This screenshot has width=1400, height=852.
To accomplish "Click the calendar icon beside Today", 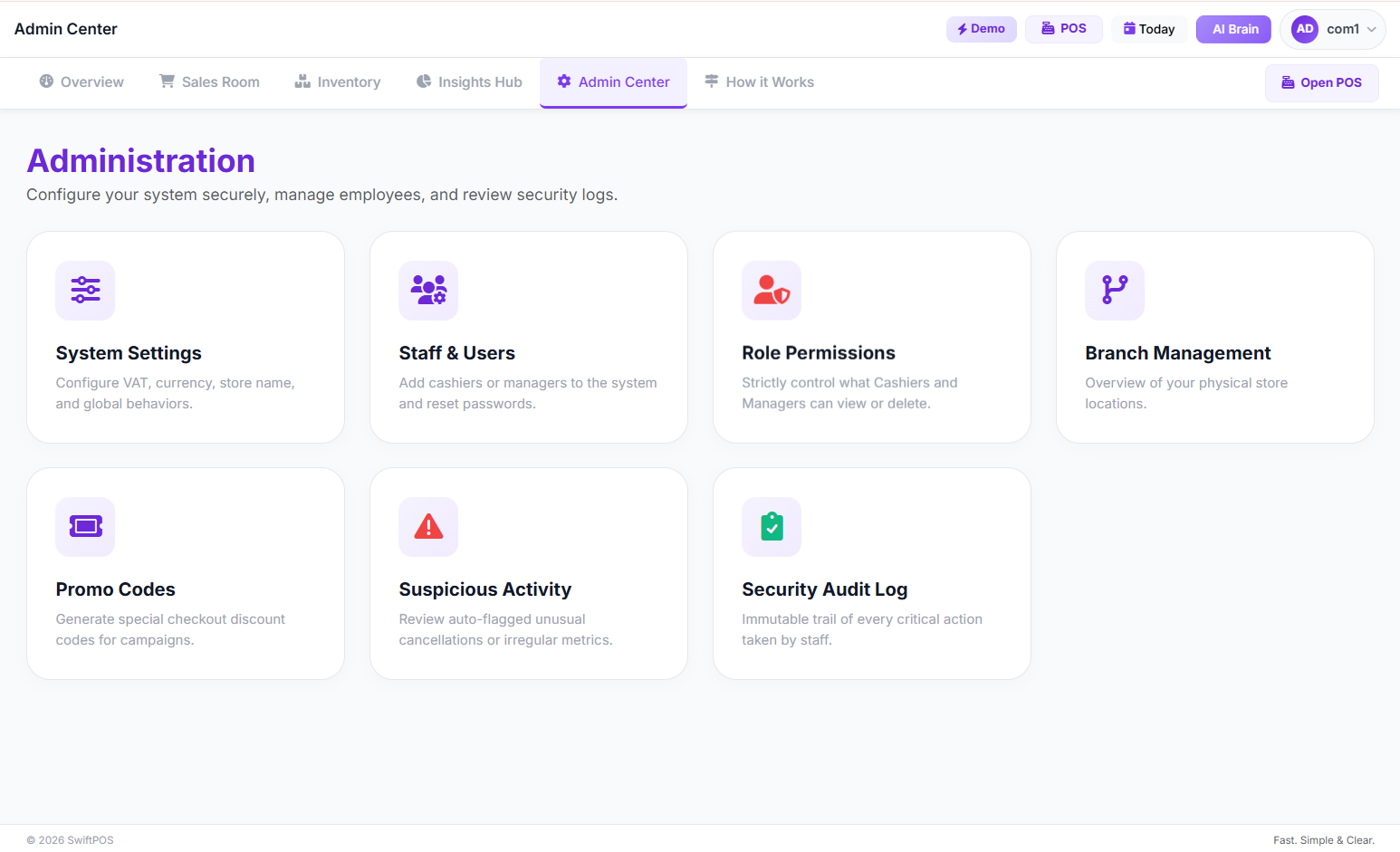I will coord(1129,29).
